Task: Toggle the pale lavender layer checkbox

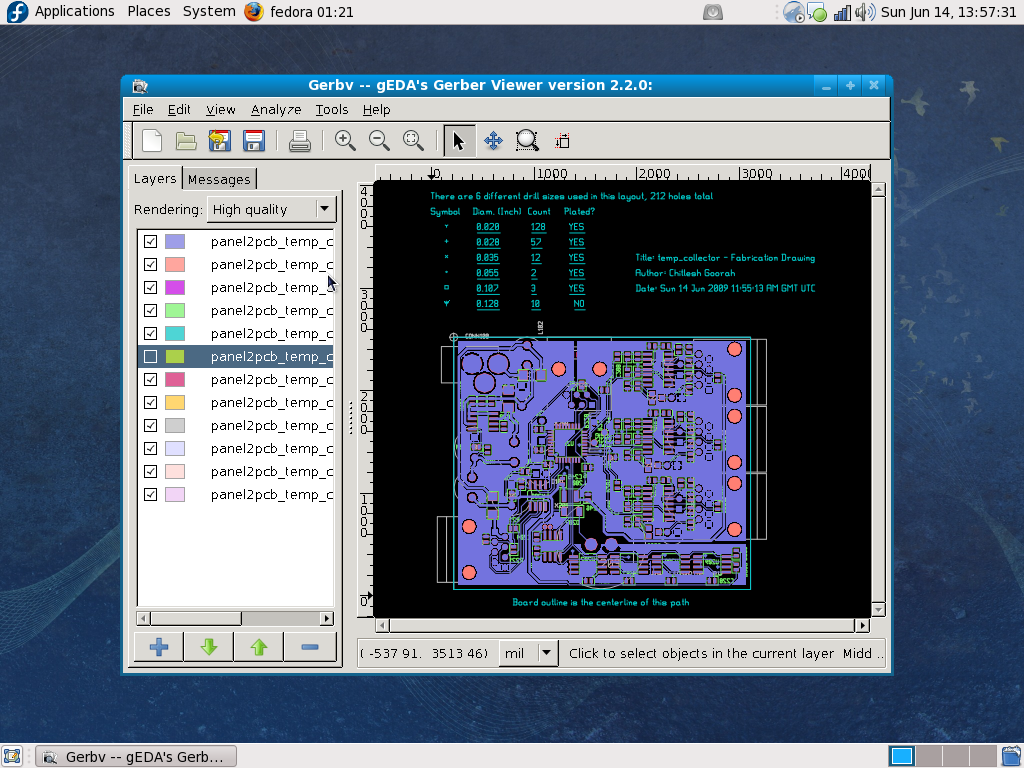Action: point(150,449)
